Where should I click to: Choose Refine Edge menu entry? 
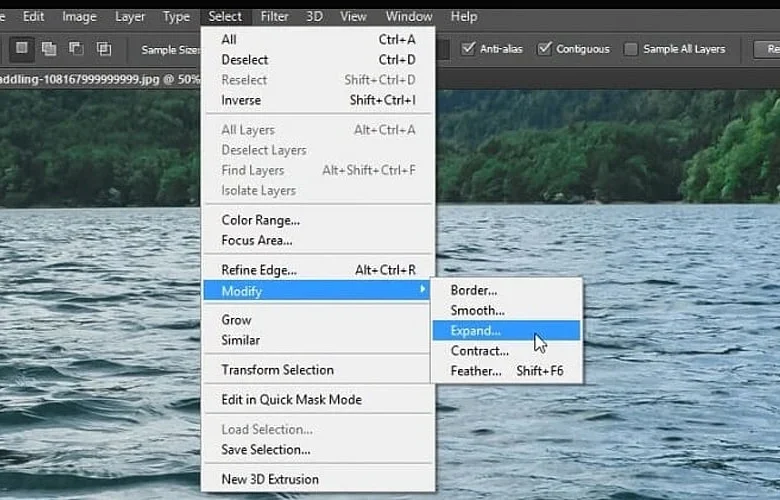(x=318, y=270)
